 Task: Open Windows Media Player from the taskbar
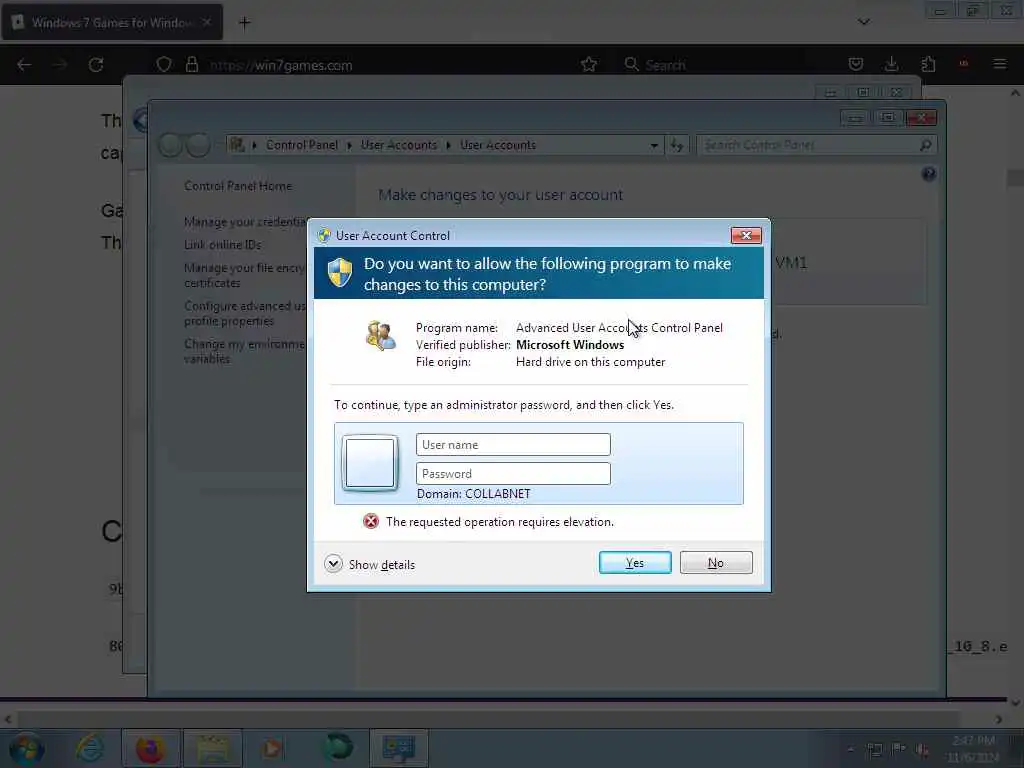point(272,748)
